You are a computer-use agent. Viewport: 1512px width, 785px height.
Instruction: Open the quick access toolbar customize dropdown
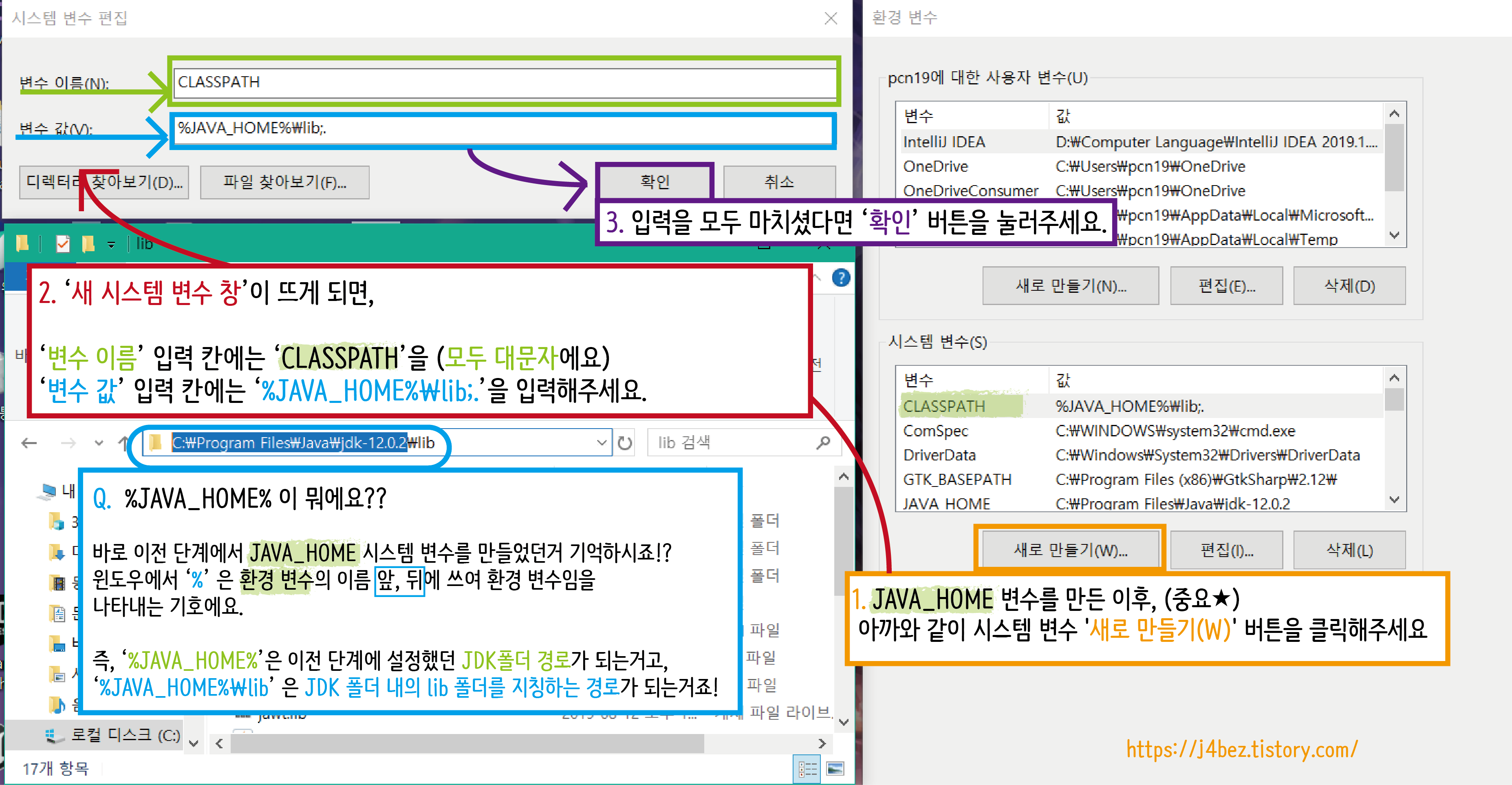click(x=111, y=245)
